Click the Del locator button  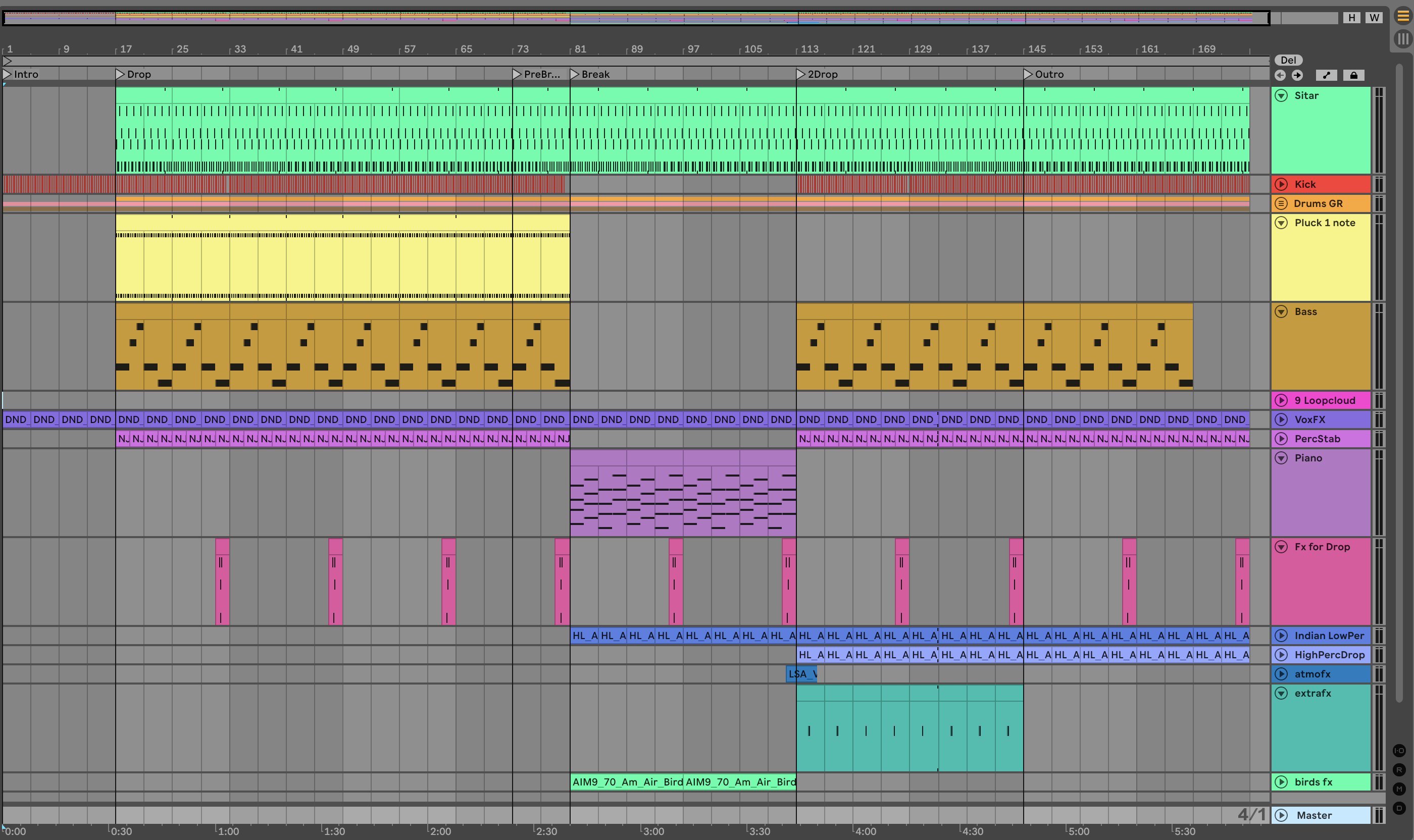[x=1288, y=60]
